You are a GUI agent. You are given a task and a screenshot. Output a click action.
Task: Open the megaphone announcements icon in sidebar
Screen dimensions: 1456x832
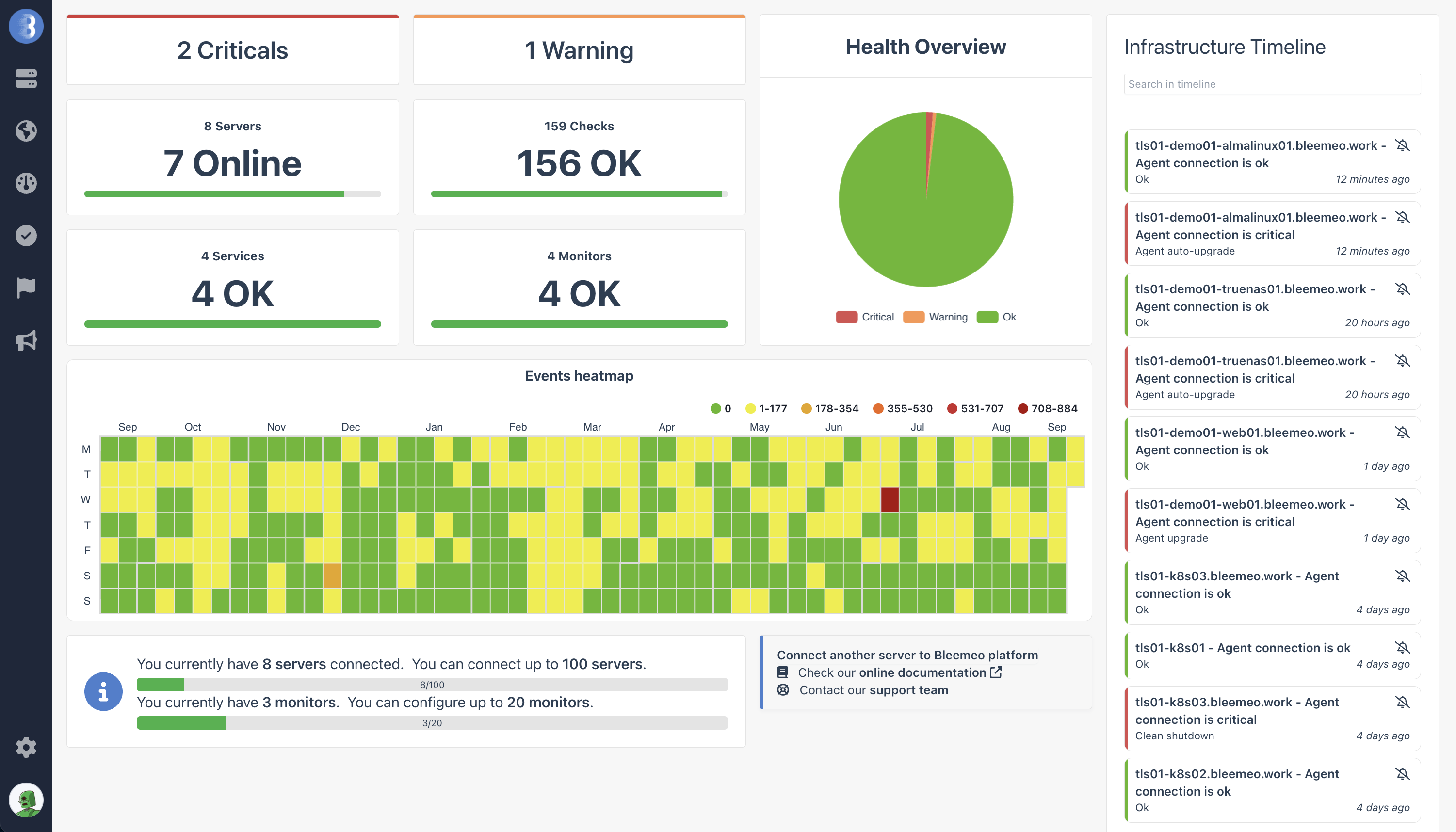(x=26, y=340)
